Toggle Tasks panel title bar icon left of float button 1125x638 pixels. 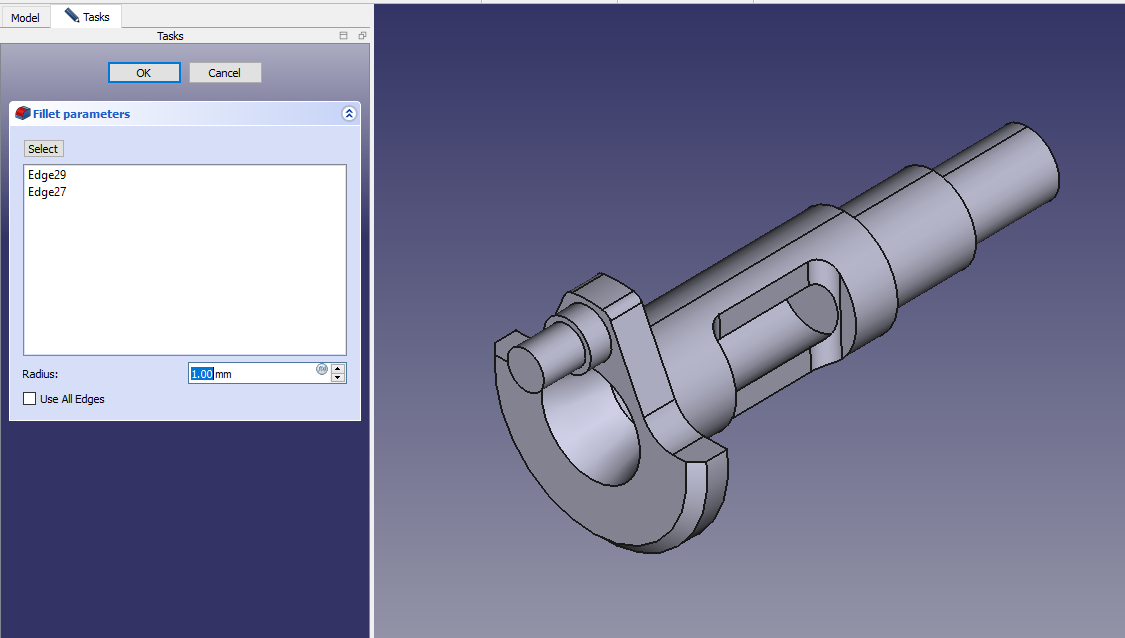coord(344,35)
